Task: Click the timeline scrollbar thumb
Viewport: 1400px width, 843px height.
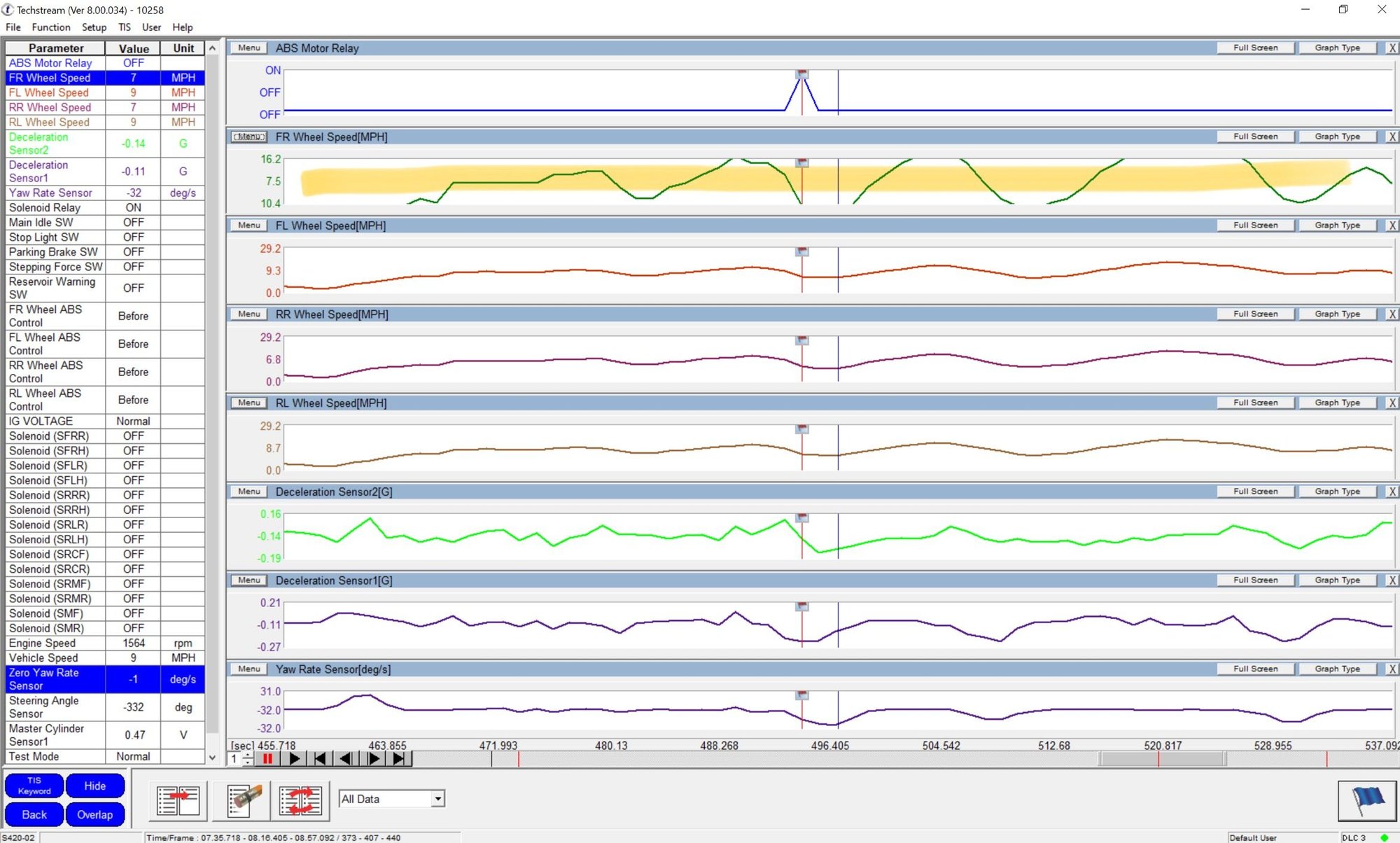Action: 1162,758
